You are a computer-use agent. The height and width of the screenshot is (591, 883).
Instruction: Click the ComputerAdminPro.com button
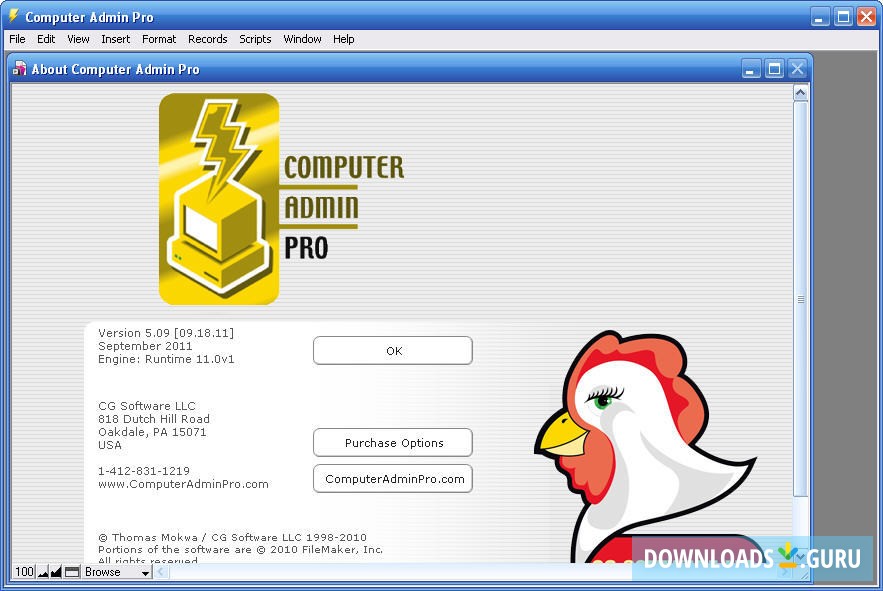click(392, 478)
